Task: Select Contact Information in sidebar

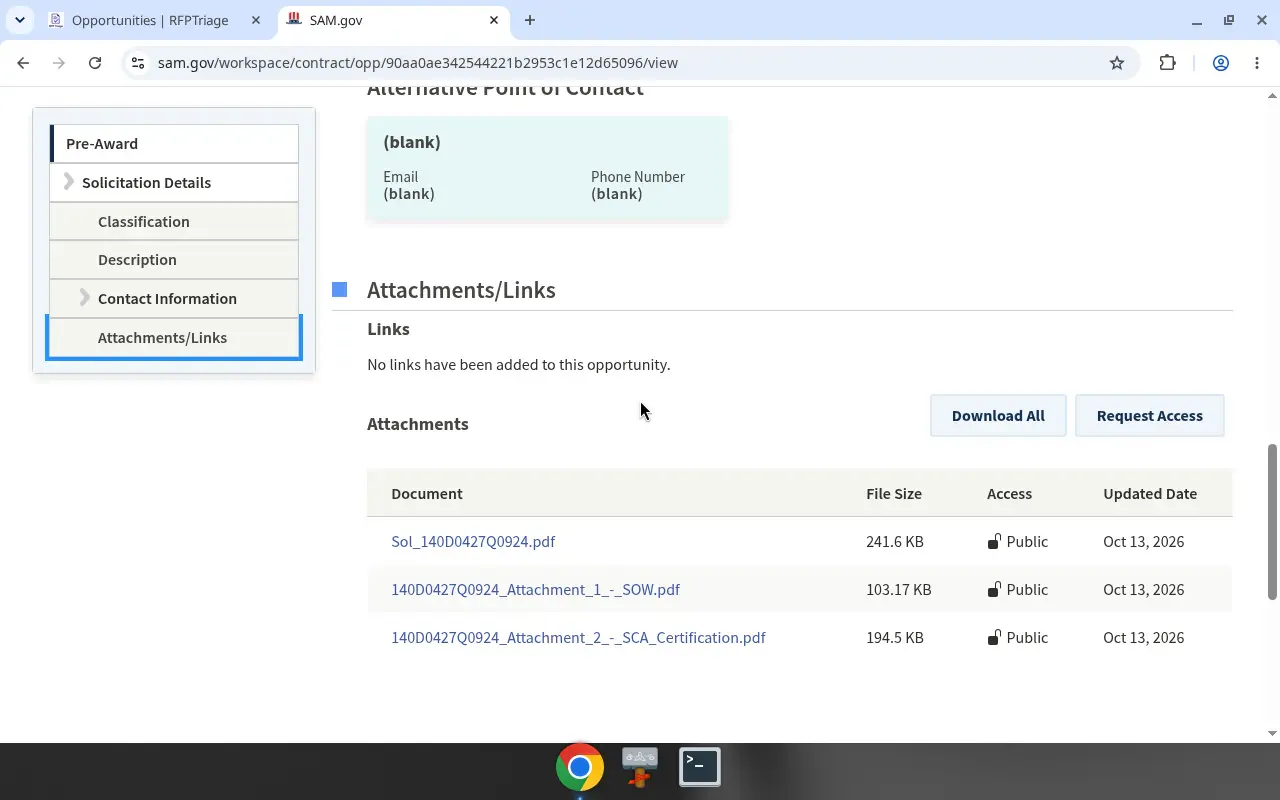Action: [174, 298]
